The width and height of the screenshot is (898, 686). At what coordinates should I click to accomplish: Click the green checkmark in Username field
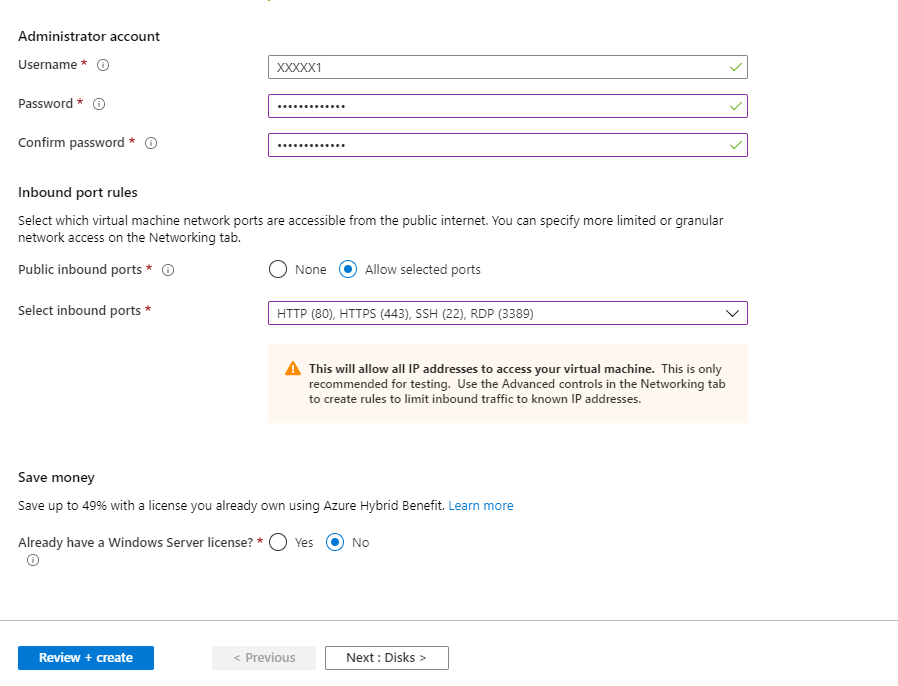[736, 67]
